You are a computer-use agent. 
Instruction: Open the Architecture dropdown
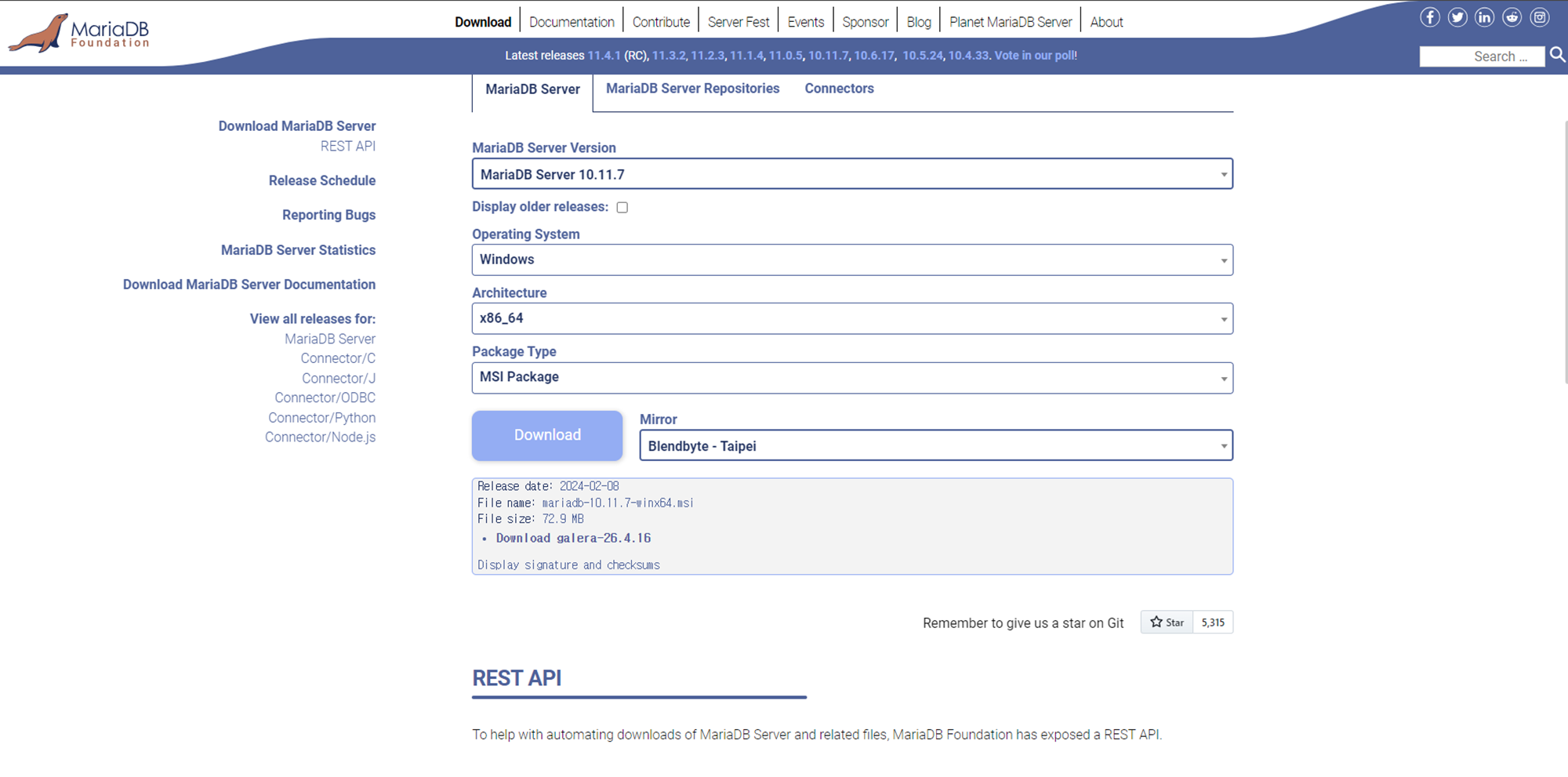[x=852, y=318]
